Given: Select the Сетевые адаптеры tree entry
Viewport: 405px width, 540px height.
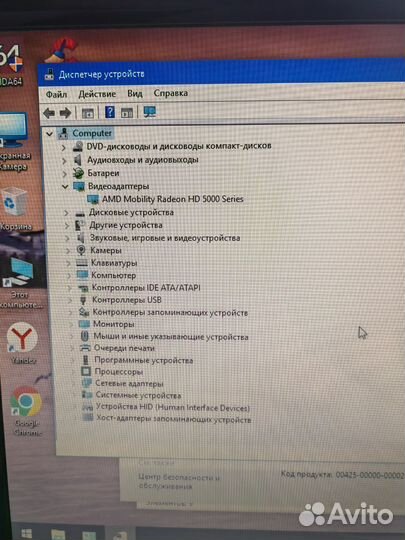Looking at the screenshot, I should click(129, 383).
